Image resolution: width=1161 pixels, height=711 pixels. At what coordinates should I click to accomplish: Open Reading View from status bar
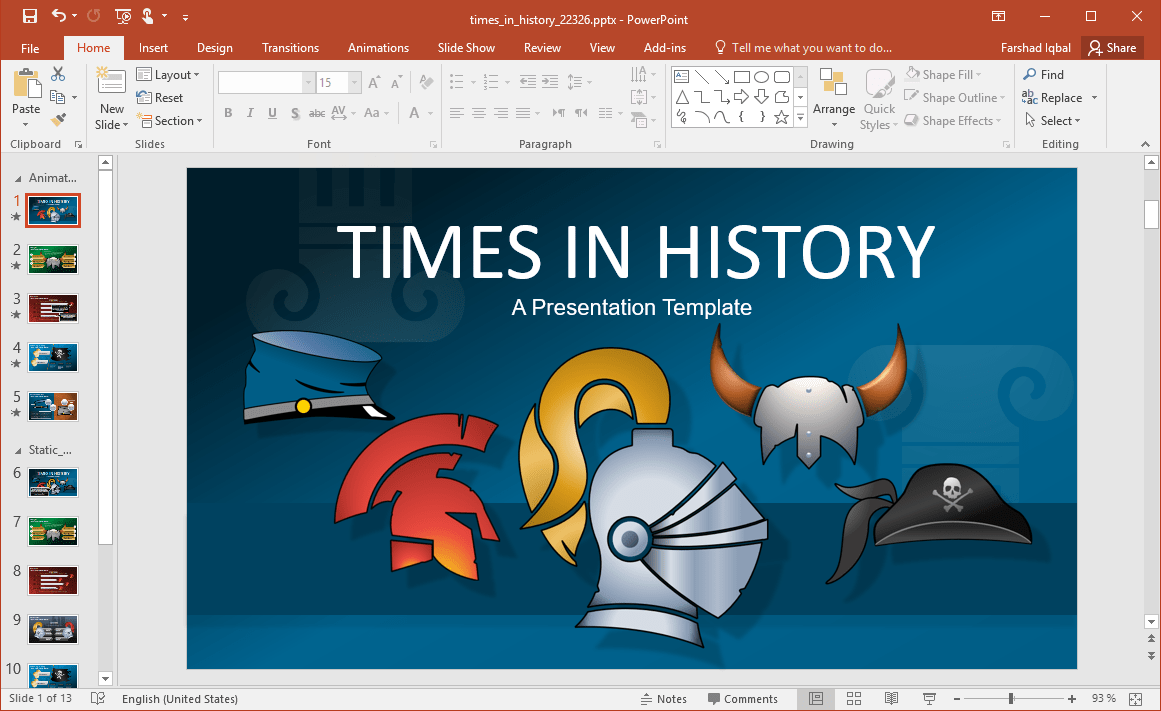pos(891,698)
